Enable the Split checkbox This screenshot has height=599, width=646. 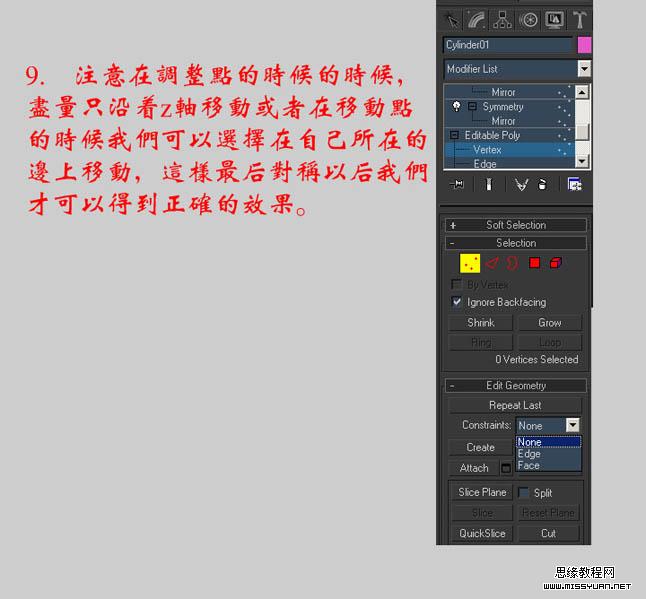(523, 493)
